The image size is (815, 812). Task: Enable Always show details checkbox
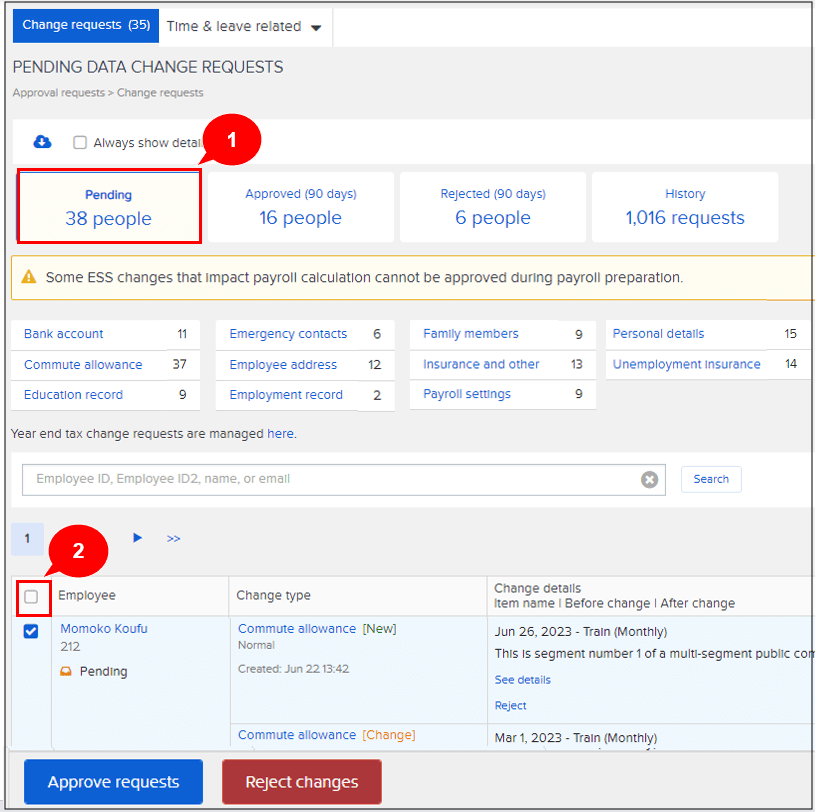pyautogui.click(x=80, y=142)
